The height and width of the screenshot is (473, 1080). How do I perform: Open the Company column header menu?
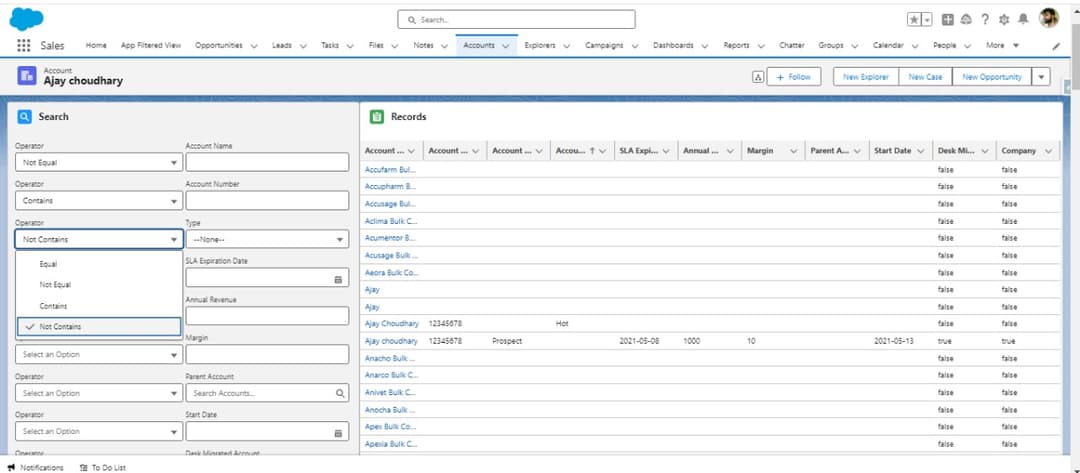tap(1048, 151)
